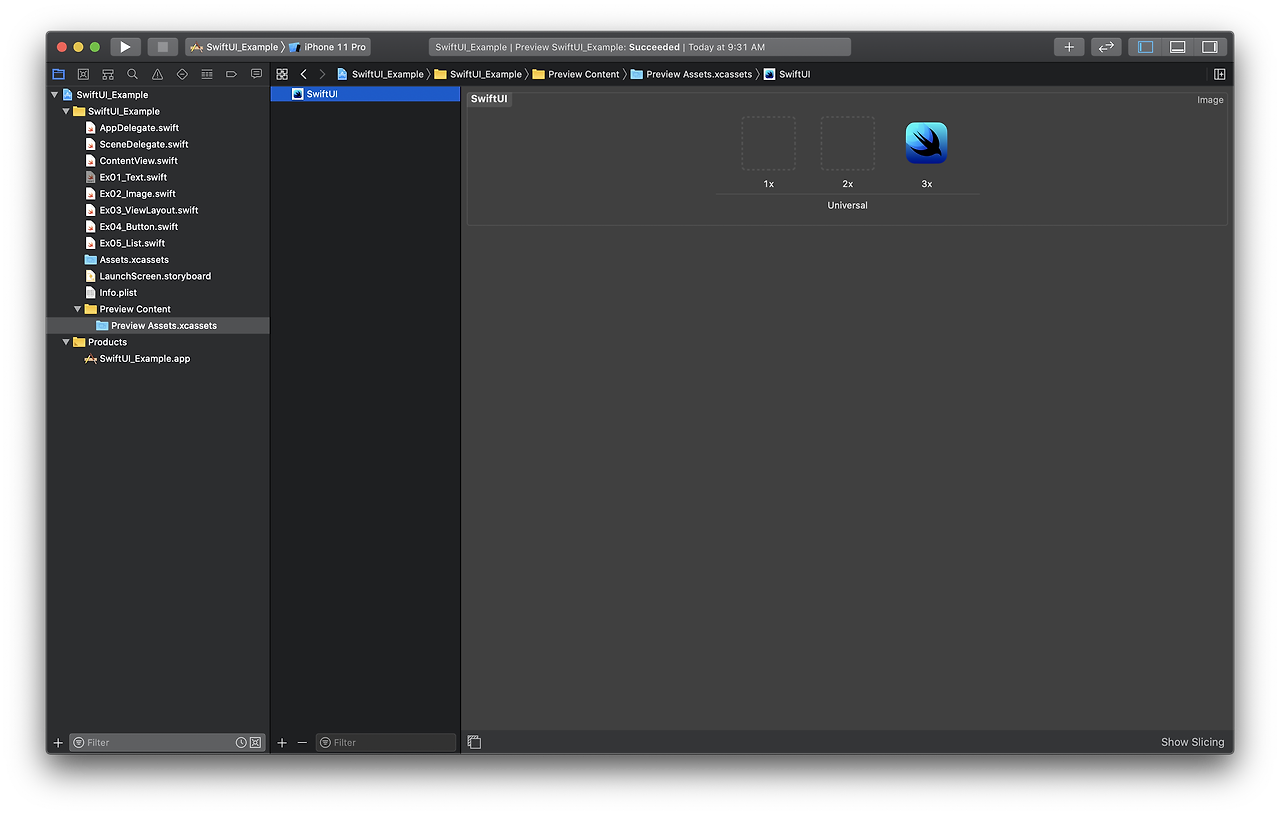Add a new editor pane
The height and width of the screenshot is (815, 1280).
click(1220, 74)
